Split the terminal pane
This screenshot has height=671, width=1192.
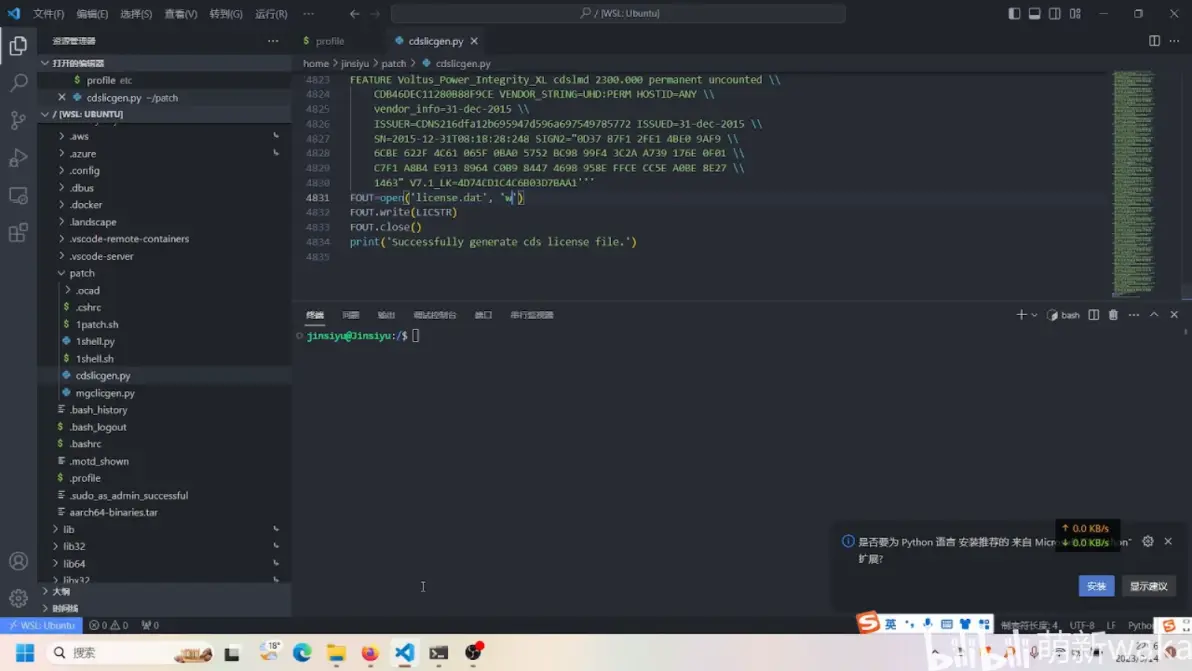(1093, 315)
